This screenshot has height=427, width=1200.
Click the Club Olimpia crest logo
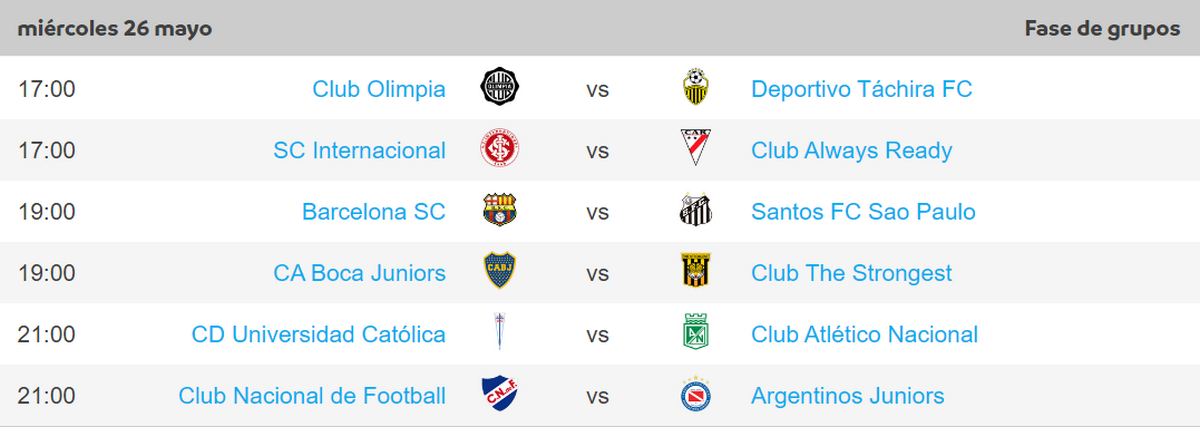point(499,88)
